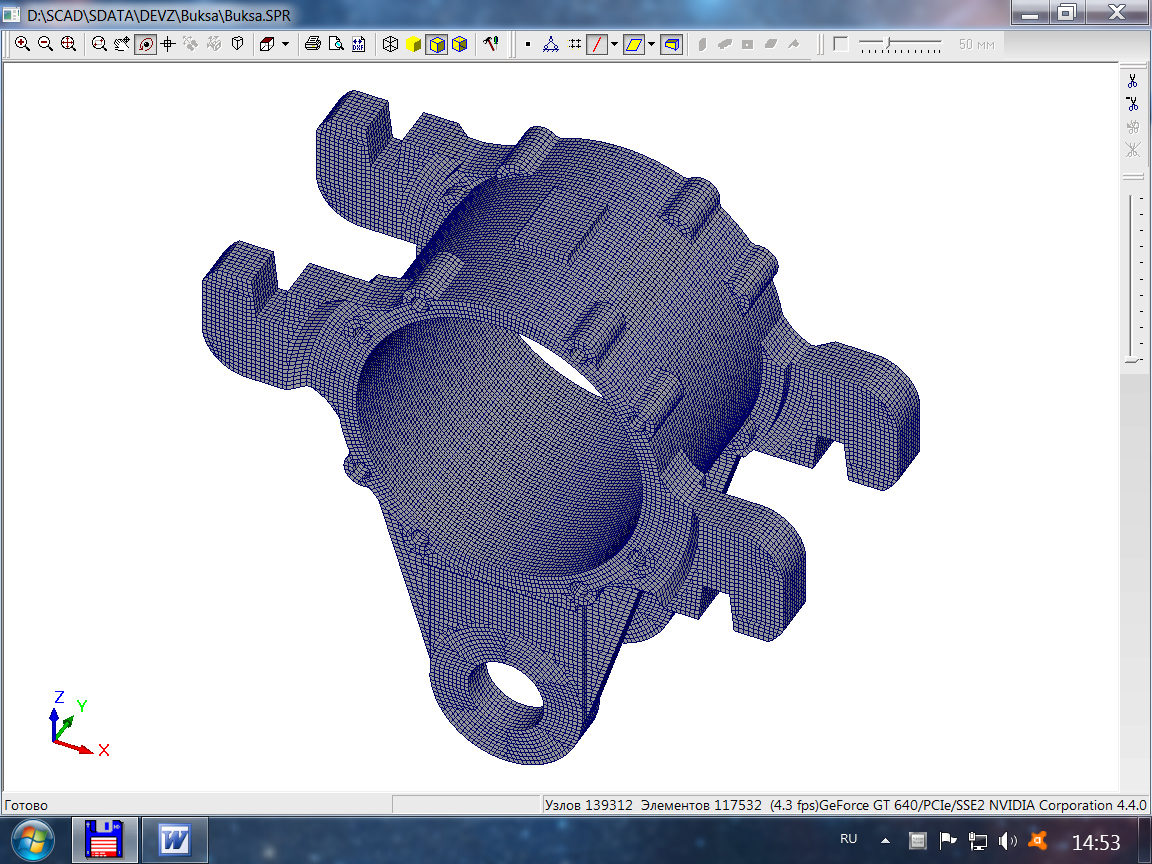The width and height of the screenshot is (1152, 864).
Task: Open the Windows Start button
Action: click(x=32, y=840)
